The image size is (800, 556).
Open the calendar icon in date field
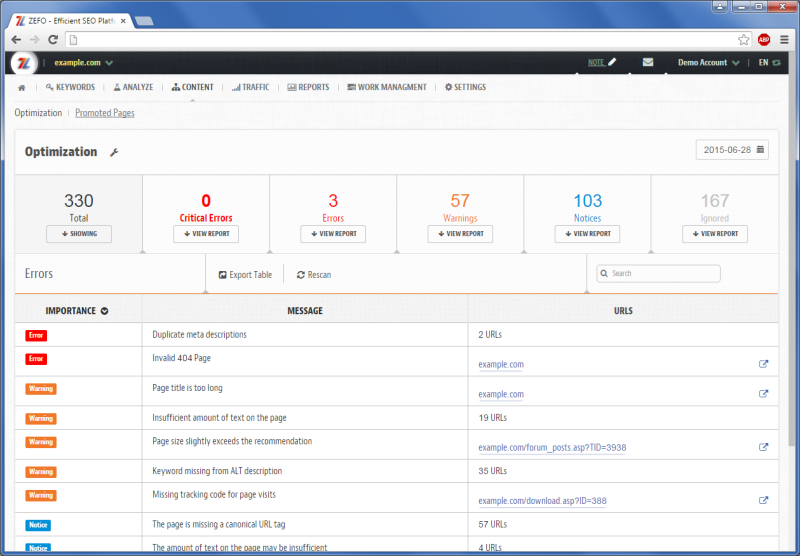tap(760, 149)
